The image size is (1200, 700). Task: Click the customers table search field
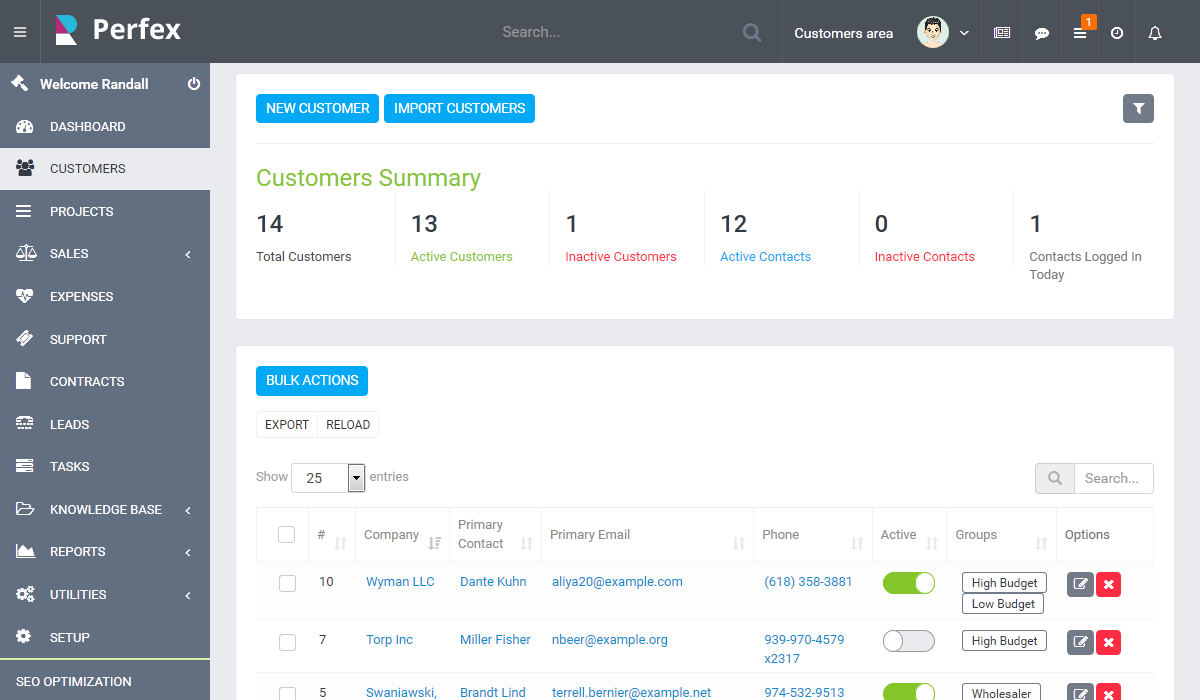[x=1112, y=479]
